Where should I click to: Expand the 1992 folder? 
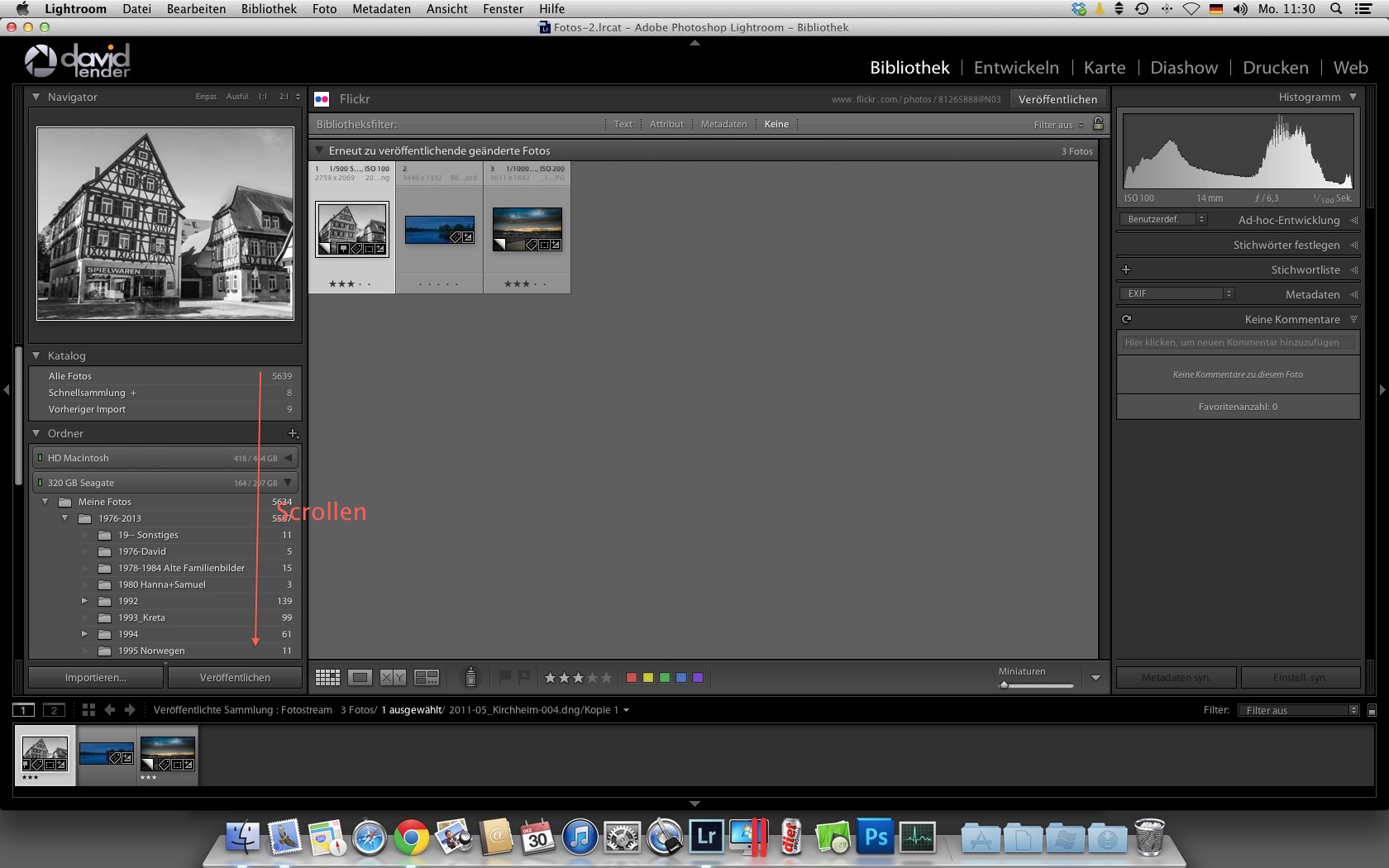click(84, 601)
